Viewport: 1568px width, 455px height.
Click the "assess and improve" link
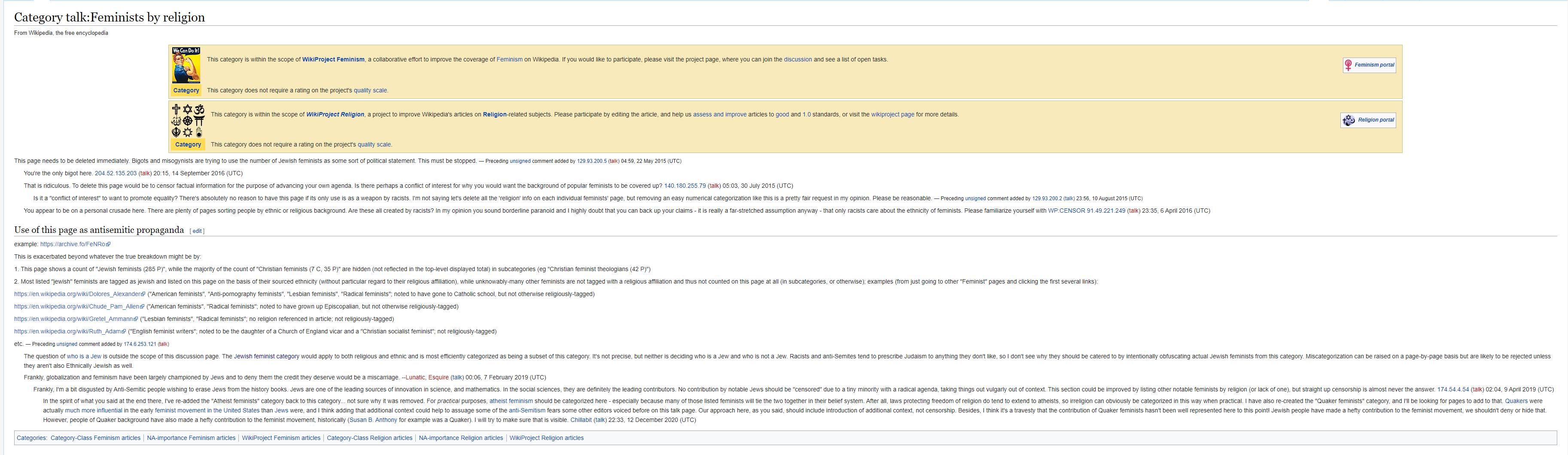pos(719,115)
